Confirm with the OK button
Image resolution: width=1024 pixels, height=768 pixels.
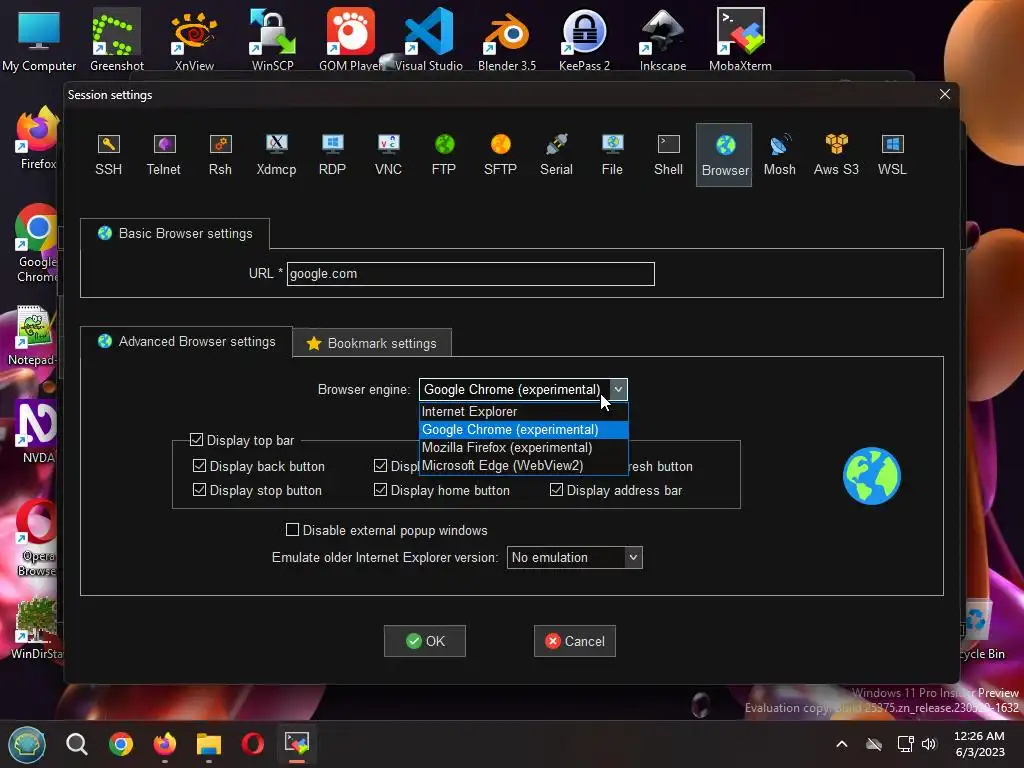click(x=424, y=641)
